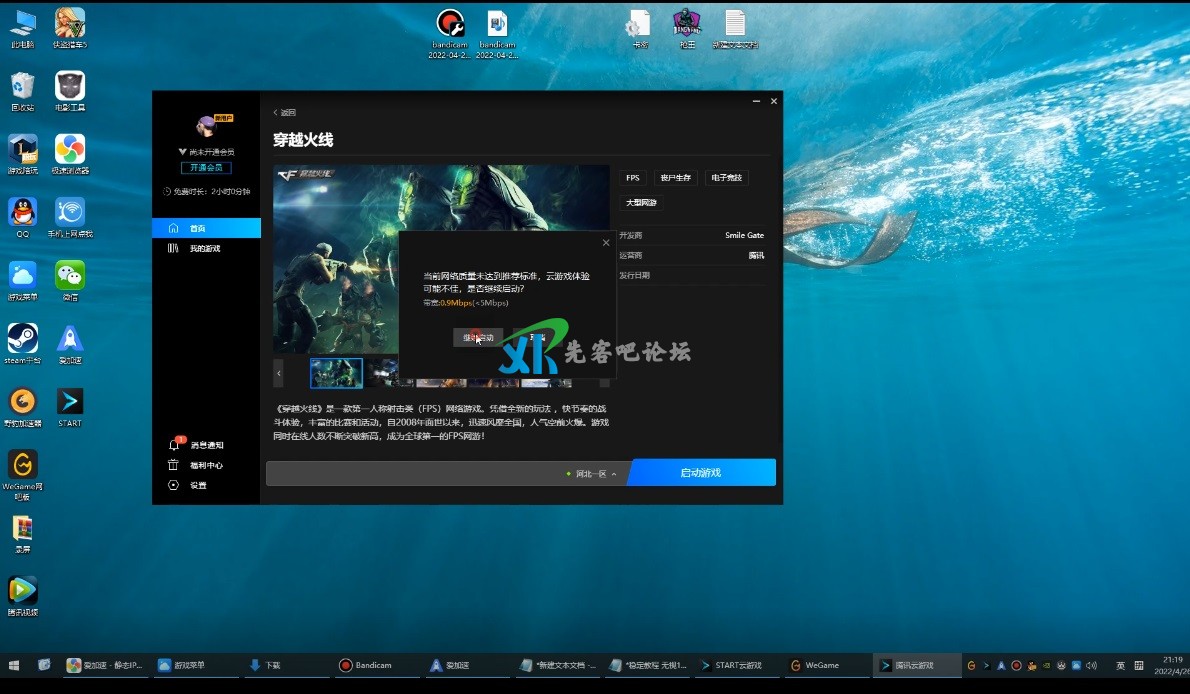Viewport: 1190px width, 694px height.
Task: Go back using the 返回 chevron
Action: (x=276, y=112)
